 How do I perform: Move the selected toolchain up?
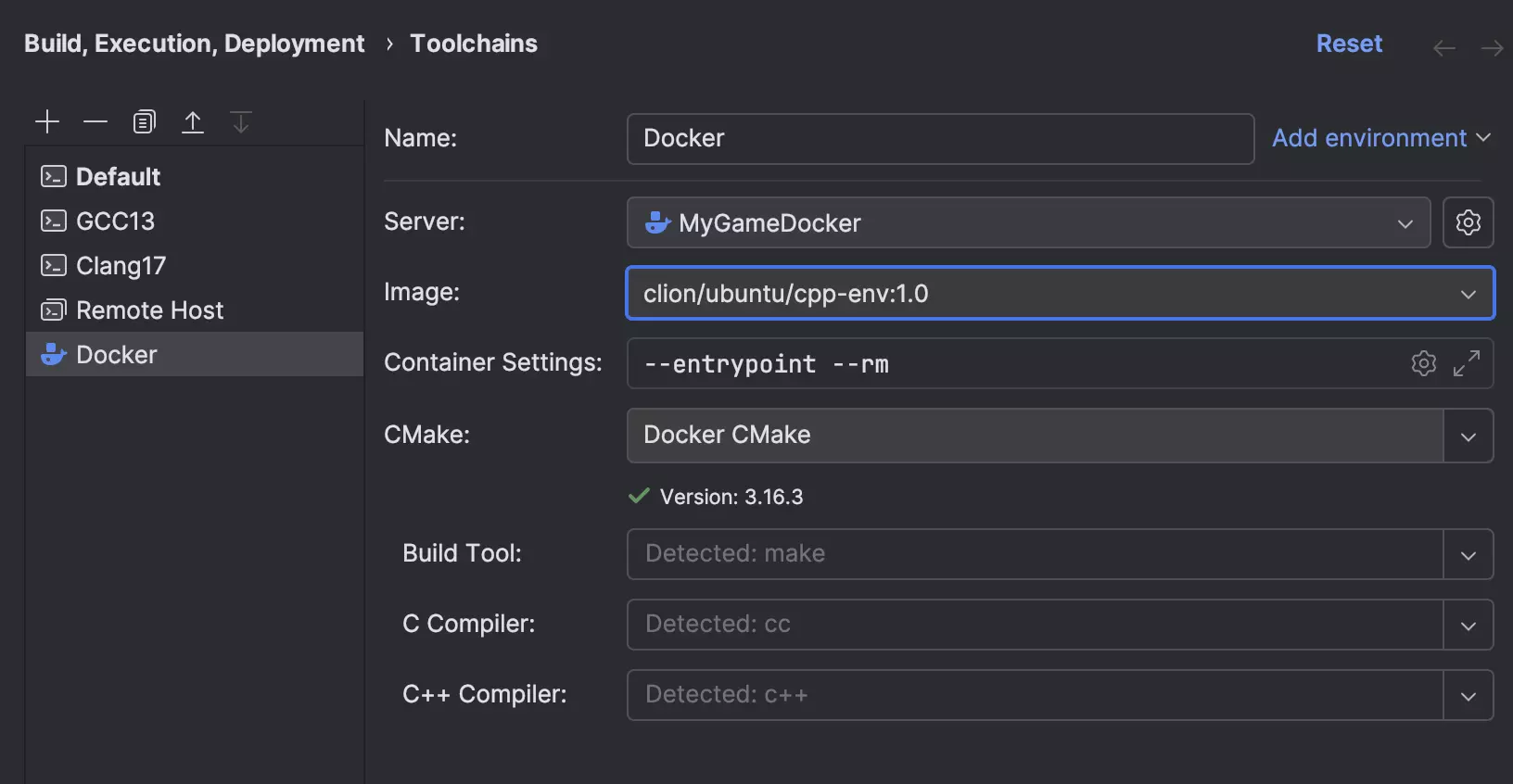coord(193,121)
